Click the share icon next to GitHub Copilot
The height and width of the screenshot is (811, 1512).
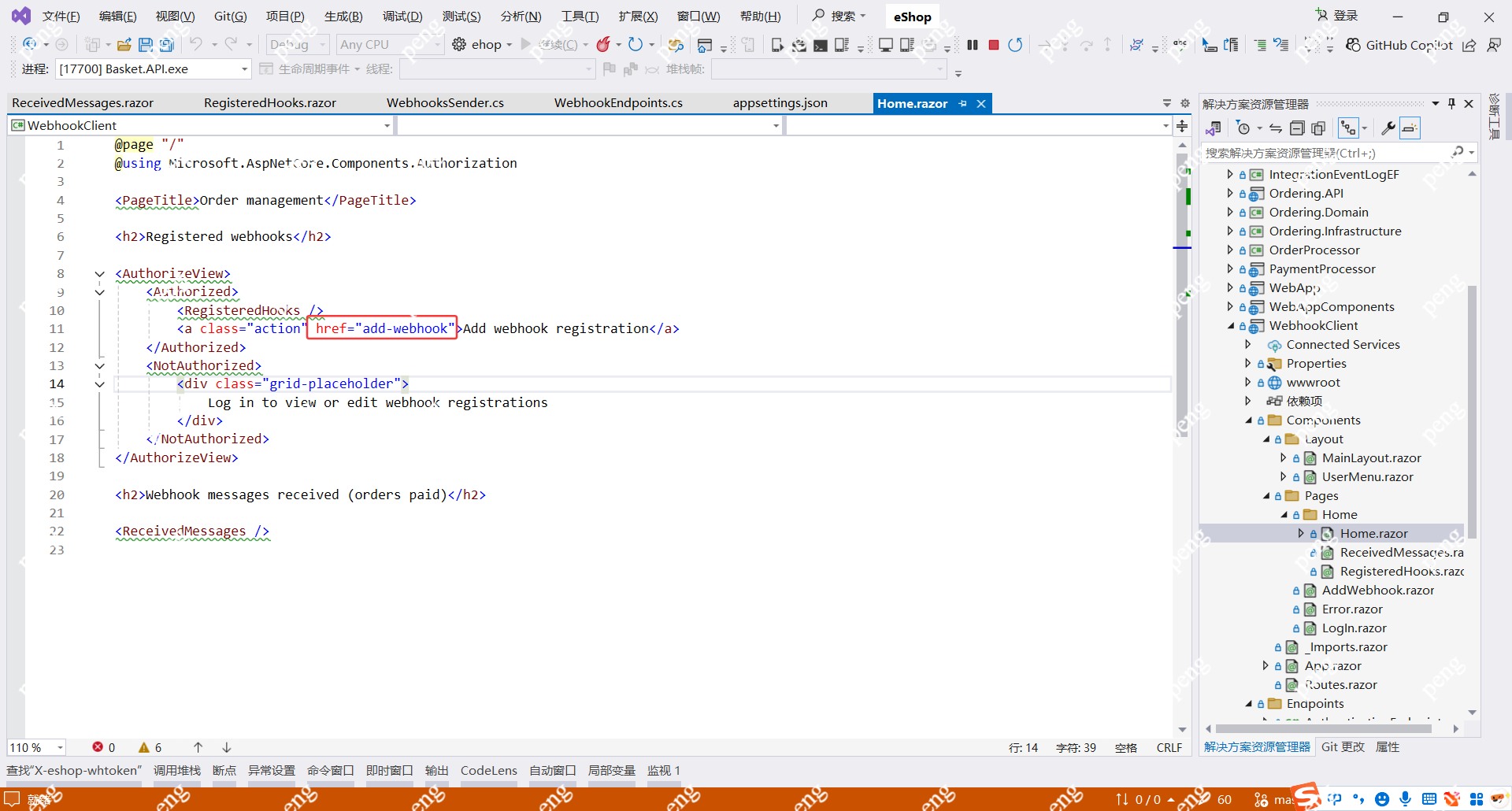click(1469, 45)
